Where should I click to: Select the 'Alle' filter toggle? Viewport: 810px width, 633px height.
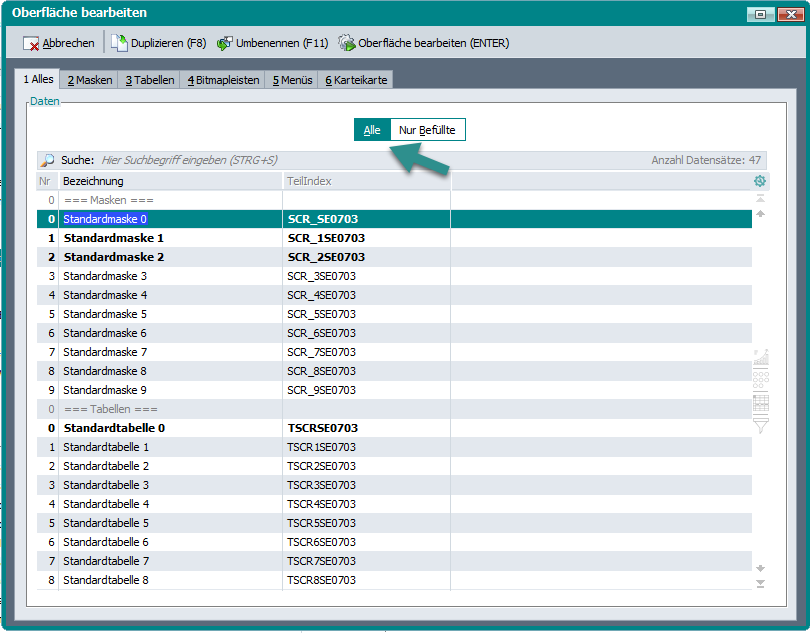pyautogui.click(x=372, y=130)
